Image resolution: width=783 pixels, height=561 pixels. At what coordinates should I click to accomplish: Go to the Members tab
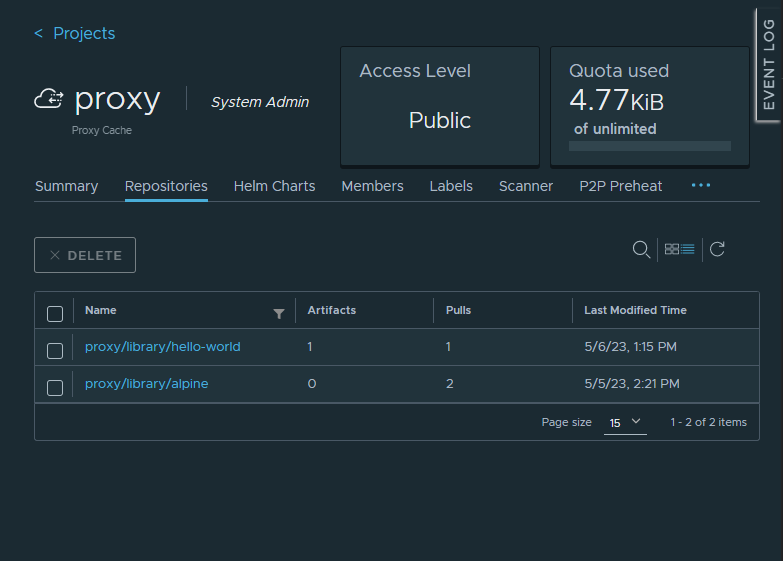(x=372, y=186)
